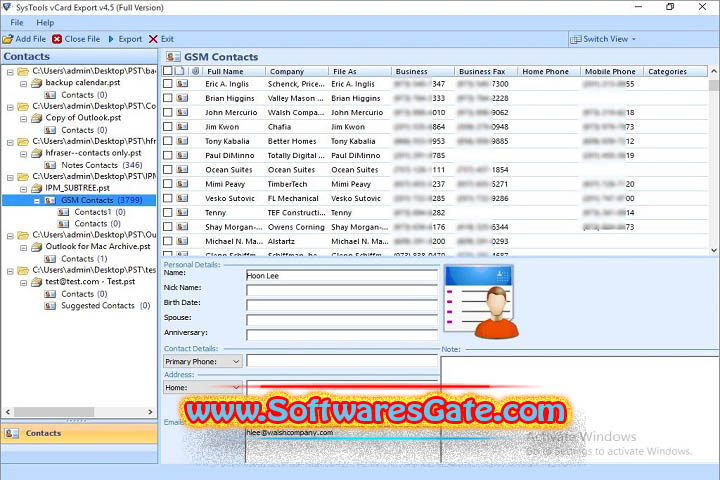Viewport: 720px width, 480px height.
Task: Click the attachment column header icon
Action: point(196,71)
